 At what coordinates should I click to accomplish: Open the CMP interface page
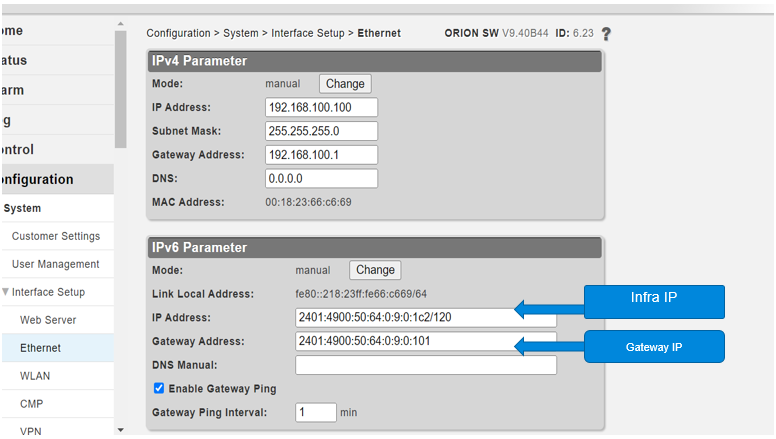coord(31,404)
